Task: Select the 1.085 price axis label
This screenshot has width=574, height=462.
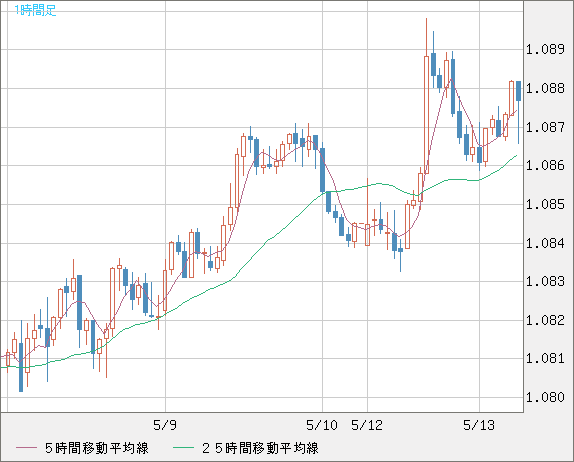Action: point(545,204)
